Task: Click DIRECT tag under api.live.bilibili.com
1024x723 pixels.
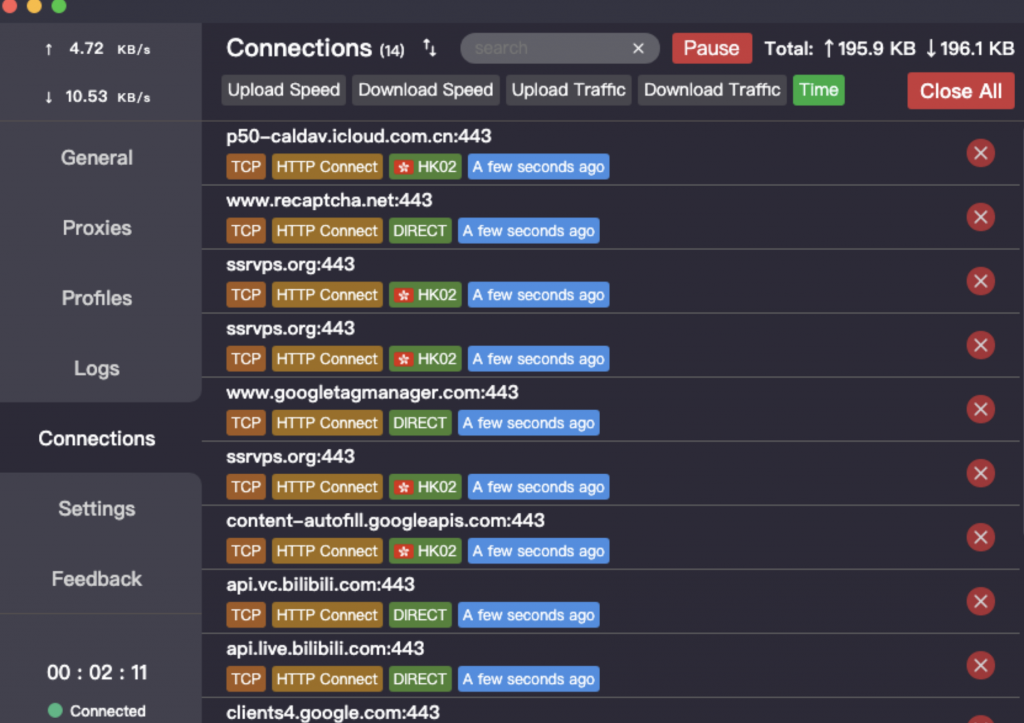Action: (x=420, y=679)
